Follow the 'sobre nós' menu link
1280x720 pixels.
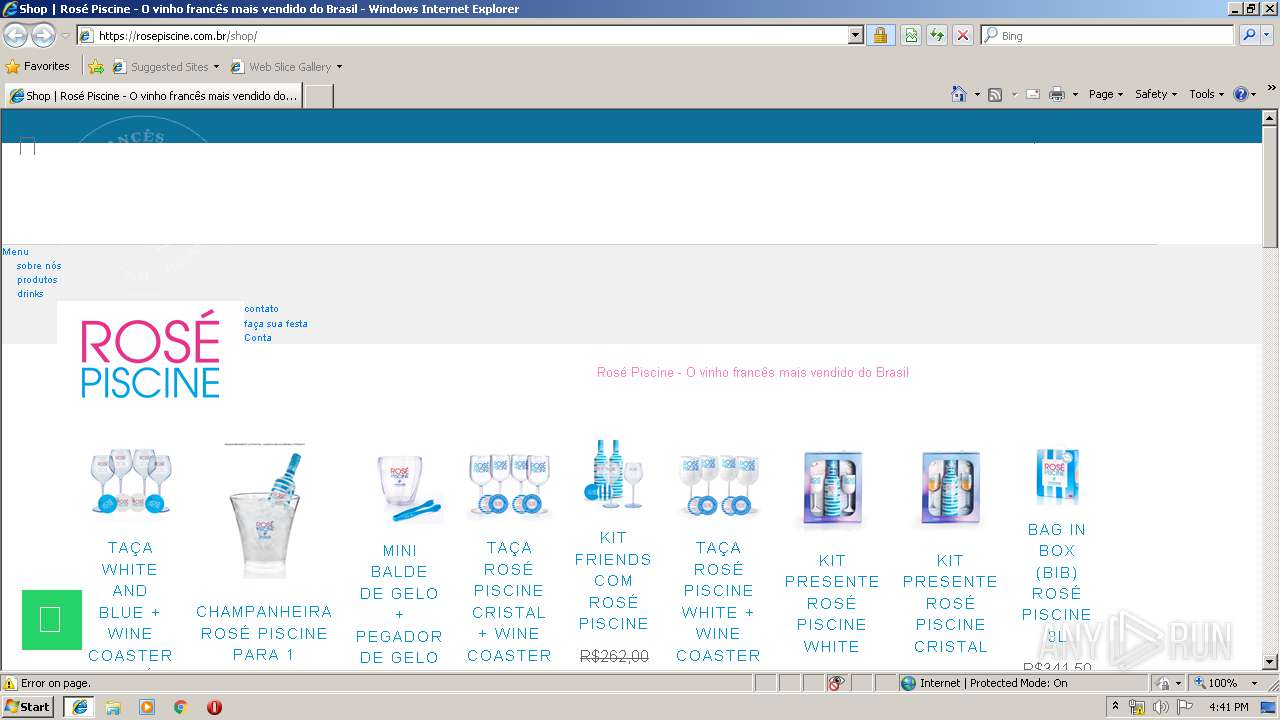[39, 266]
